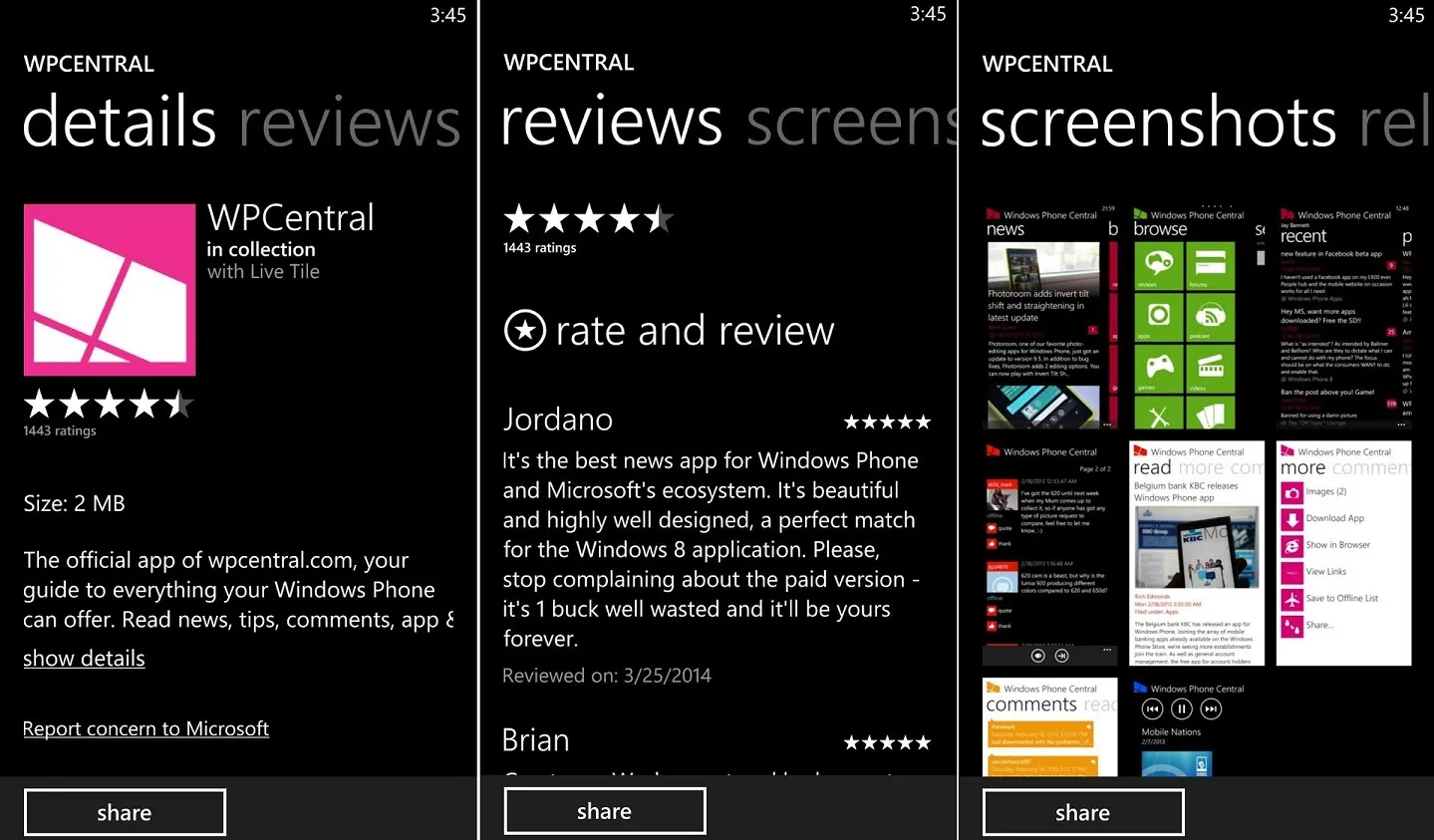This screenshot has height=840, width=1434.
Task: Switch to the screens tab from reviews
Action: [852, 122]
